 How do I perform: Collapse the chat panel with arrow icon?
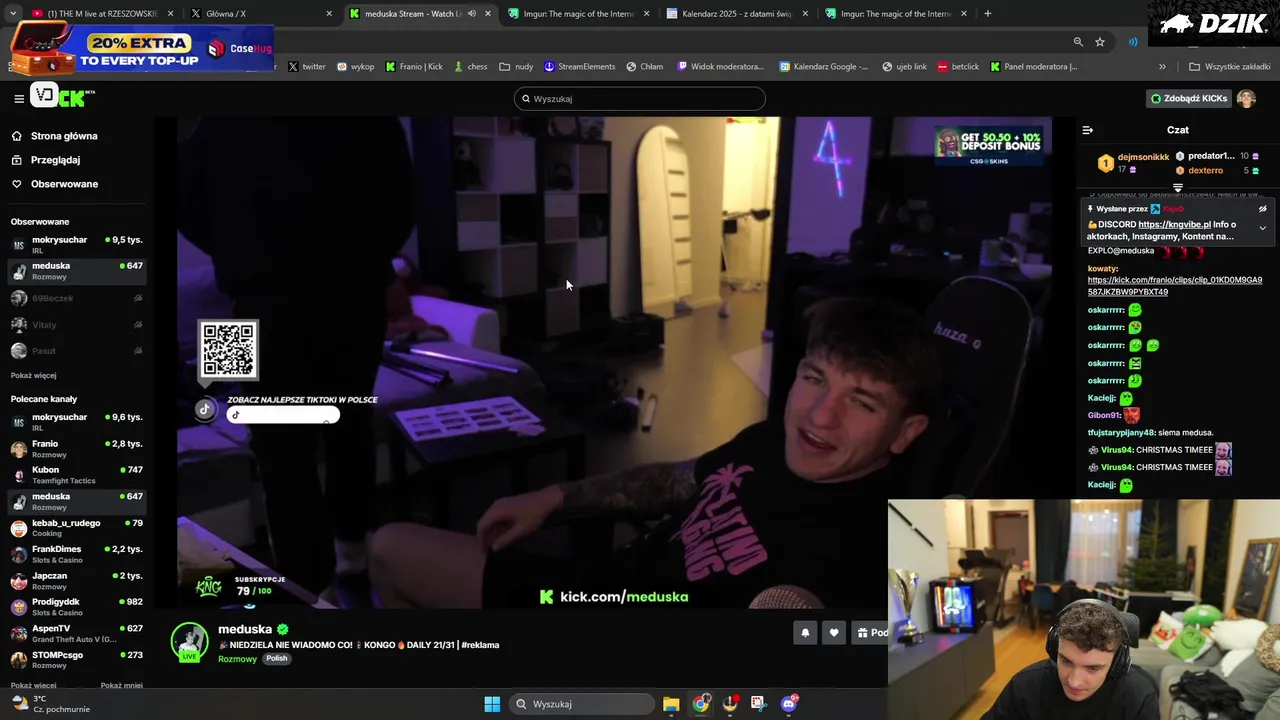coord(1088,130)
